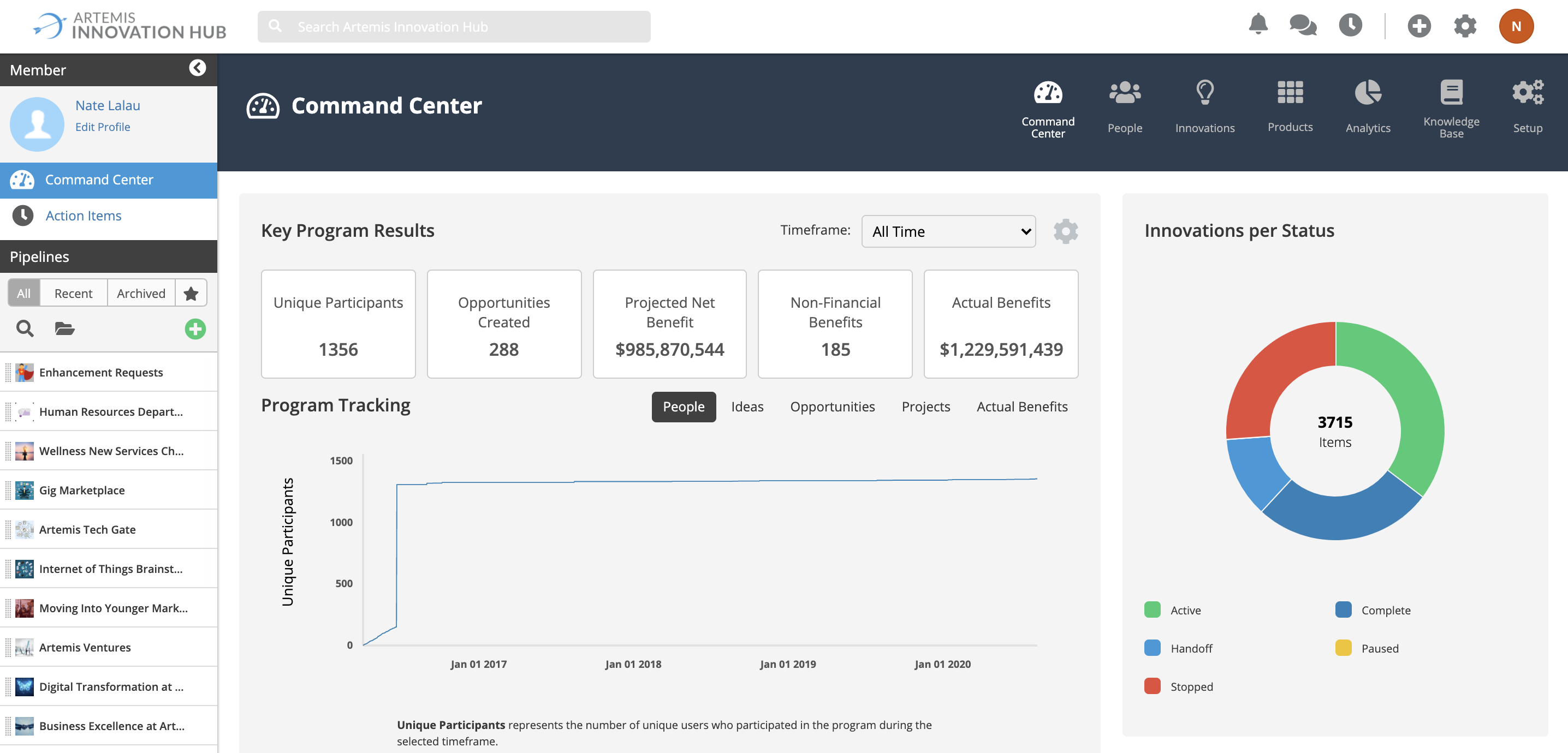This screenshot has height=753, width=1568.
Task: Search pipelines with magnifier icon
Action: click(25, 328)
